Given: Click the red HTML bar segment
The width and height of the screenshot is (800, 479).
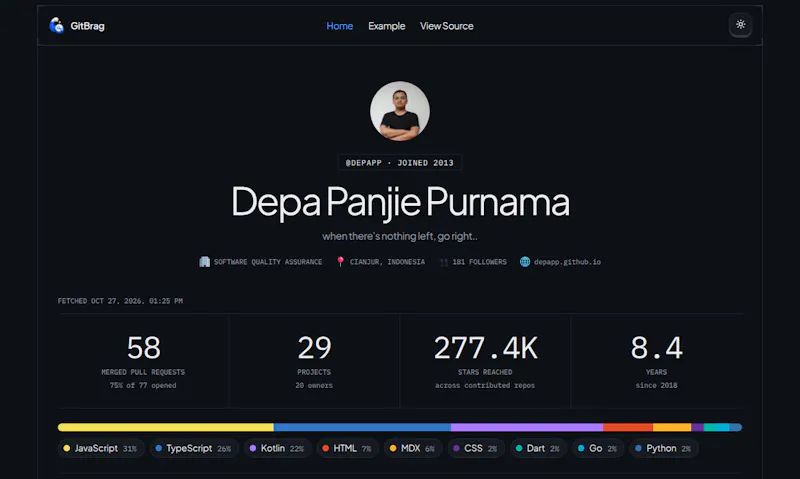Looking at the screenshot, I should 628,427.
